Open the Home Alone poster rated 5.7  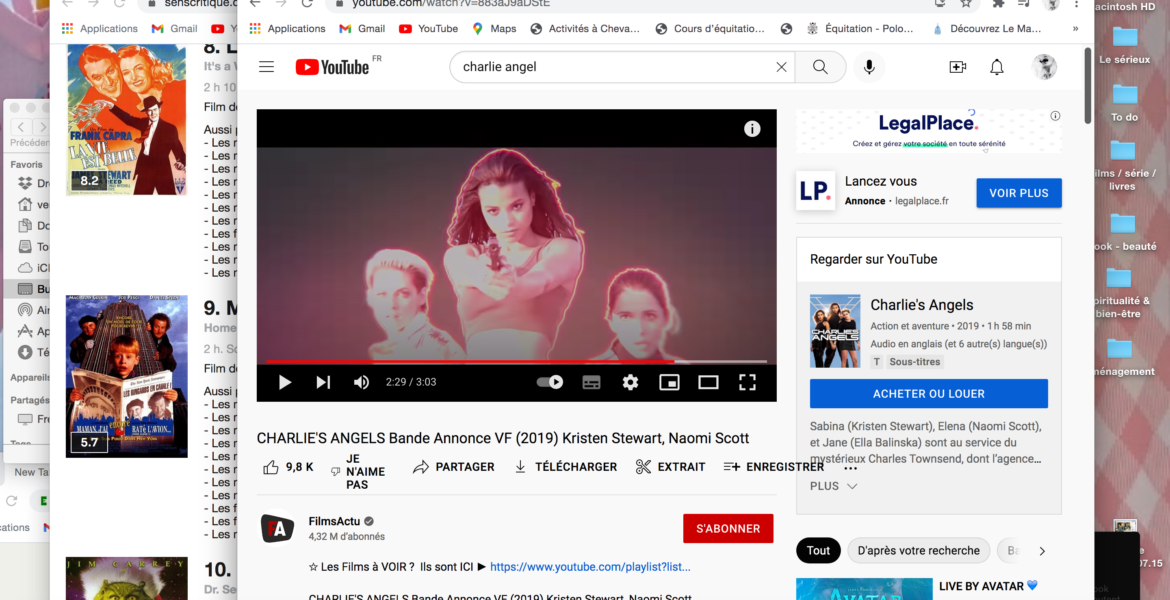[x=127, y=376]
